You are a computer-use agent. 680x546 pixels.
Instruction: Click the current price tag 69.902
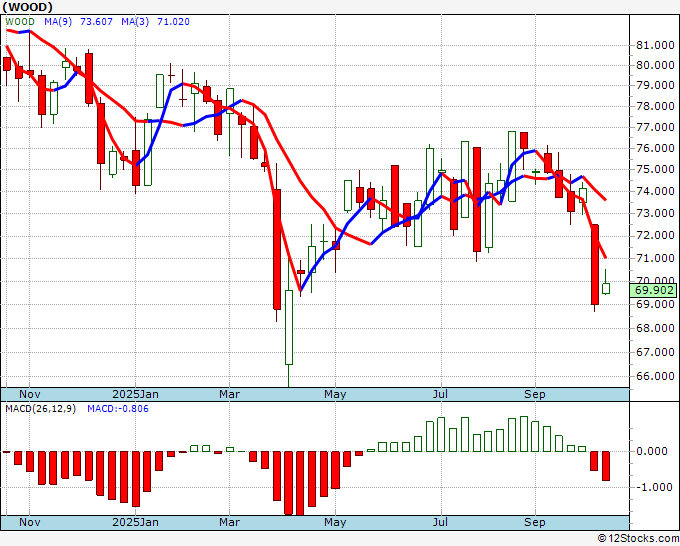[653, 290]
